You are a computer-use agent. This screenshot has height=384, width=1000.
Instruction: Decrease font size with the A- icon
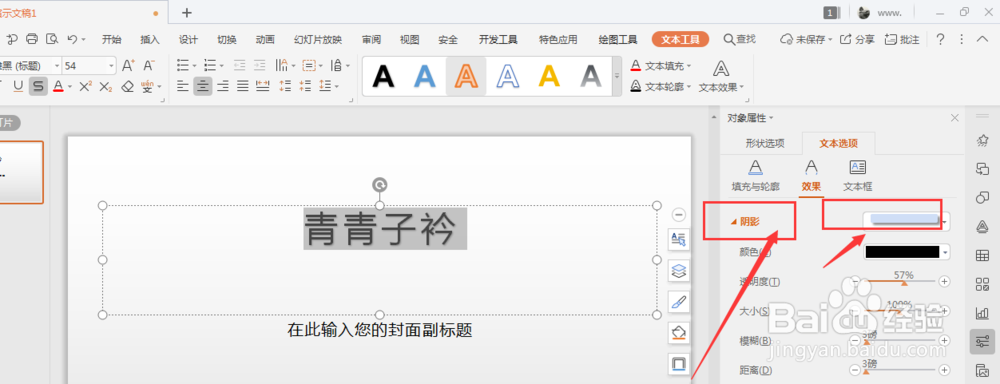tap(149, 66)
